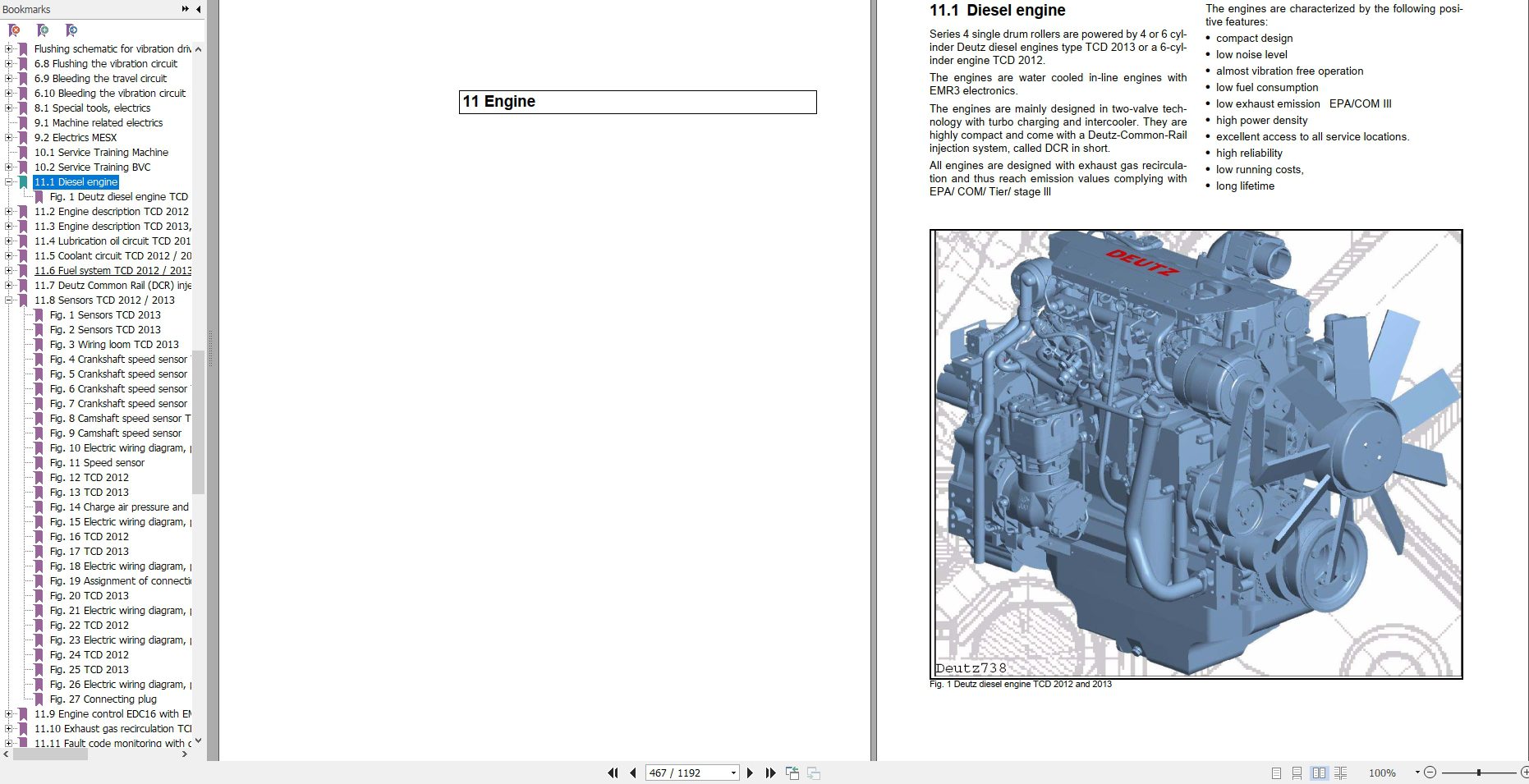Click the zoom in plus button
The width and height of the screenshot is (1529, 784).
(x=1524, y=773)
